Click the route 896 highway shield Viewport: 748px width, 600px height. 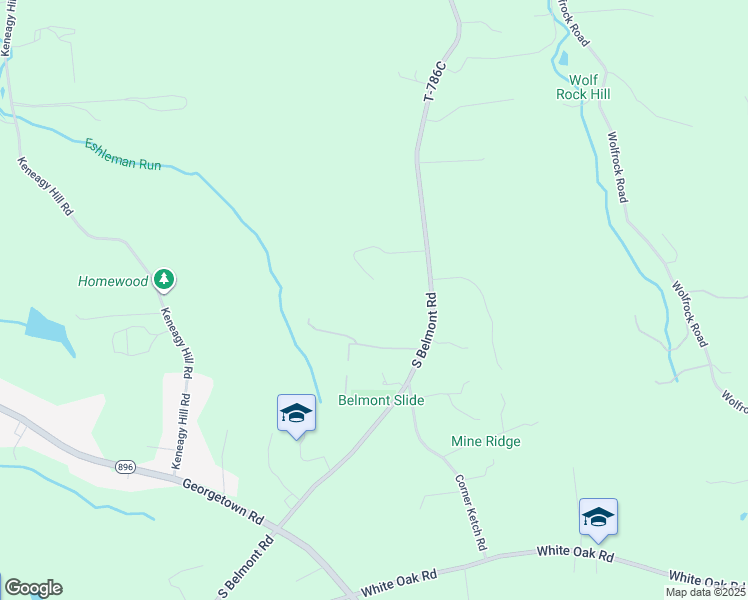click(125, 466)
